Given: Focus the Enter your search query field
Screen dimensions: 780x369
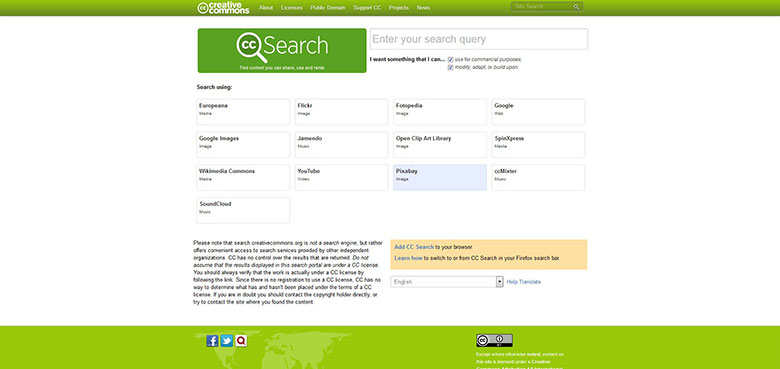Looking at the screenshot, I should [479, 39].
